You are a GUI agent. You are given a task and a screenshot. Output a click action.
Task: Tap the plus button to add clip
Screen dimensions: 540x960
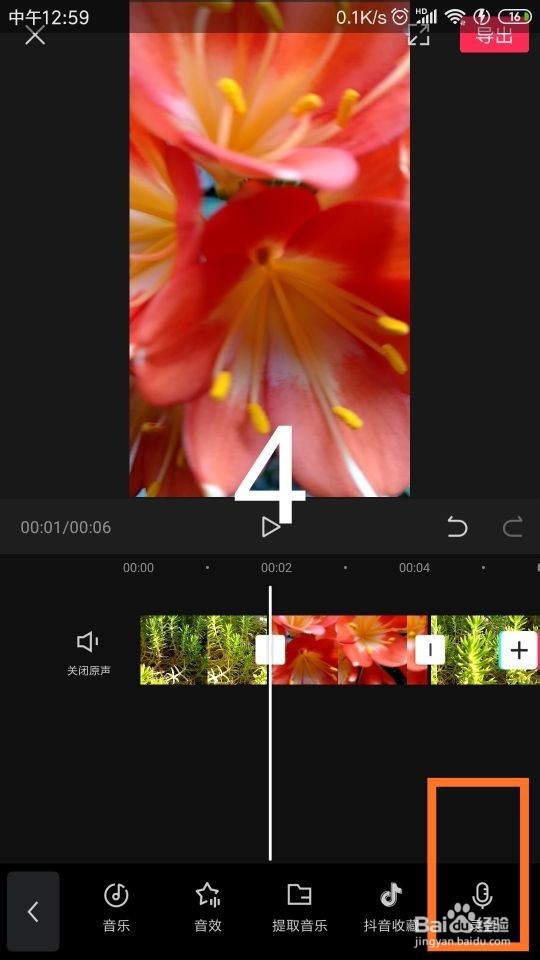[x=519, y=650]
